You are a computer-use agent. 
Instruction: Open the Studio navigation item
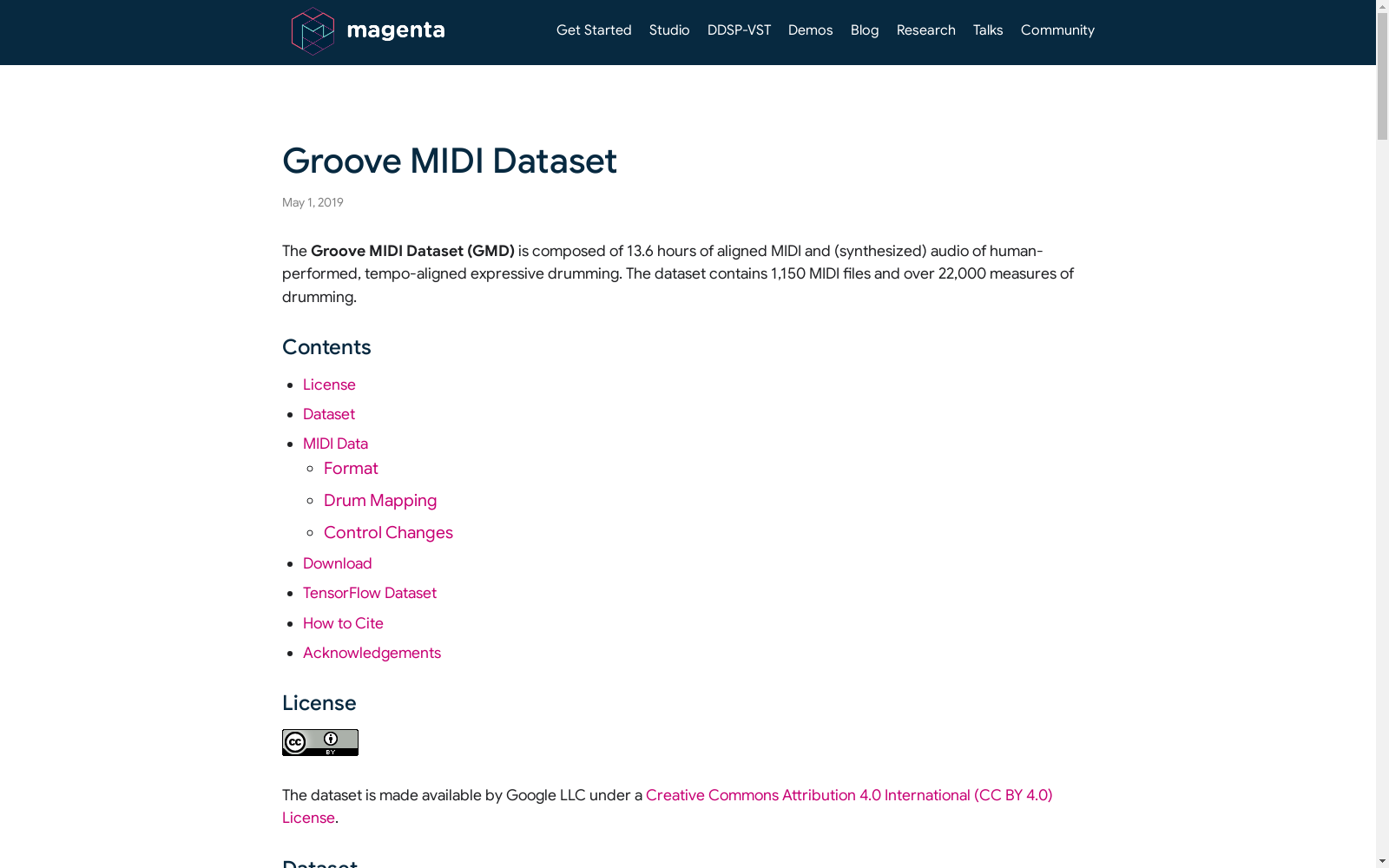click(669, 30)
